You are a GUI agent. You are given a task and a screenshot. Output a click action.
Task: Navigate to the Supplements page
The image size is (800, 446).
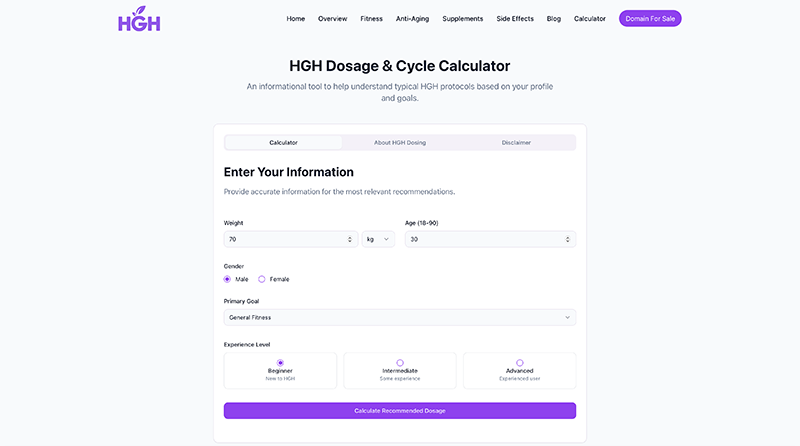pyautogui.click(x=463, y=18)
